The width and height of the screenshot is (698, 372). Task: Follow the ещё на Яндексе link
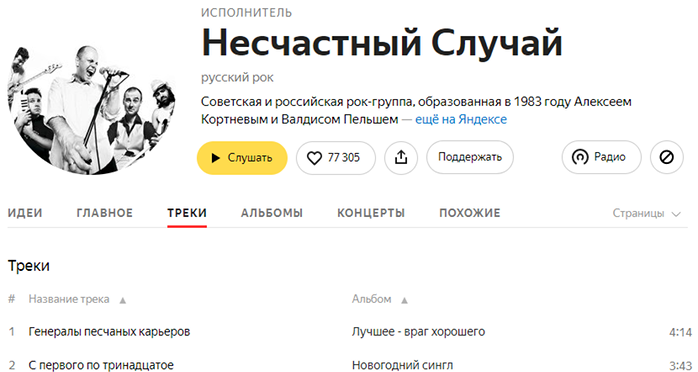click(x=461, y=120)
